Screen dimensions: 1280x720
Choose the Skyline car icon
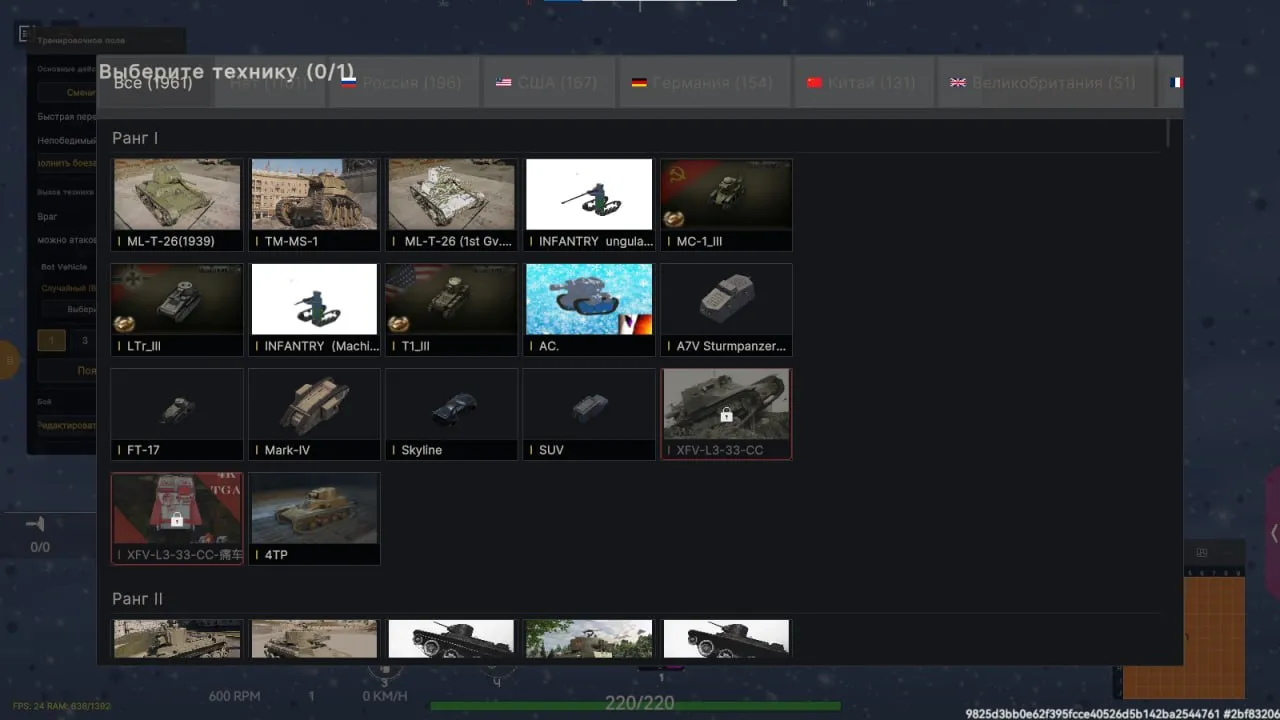pos(451,414)
